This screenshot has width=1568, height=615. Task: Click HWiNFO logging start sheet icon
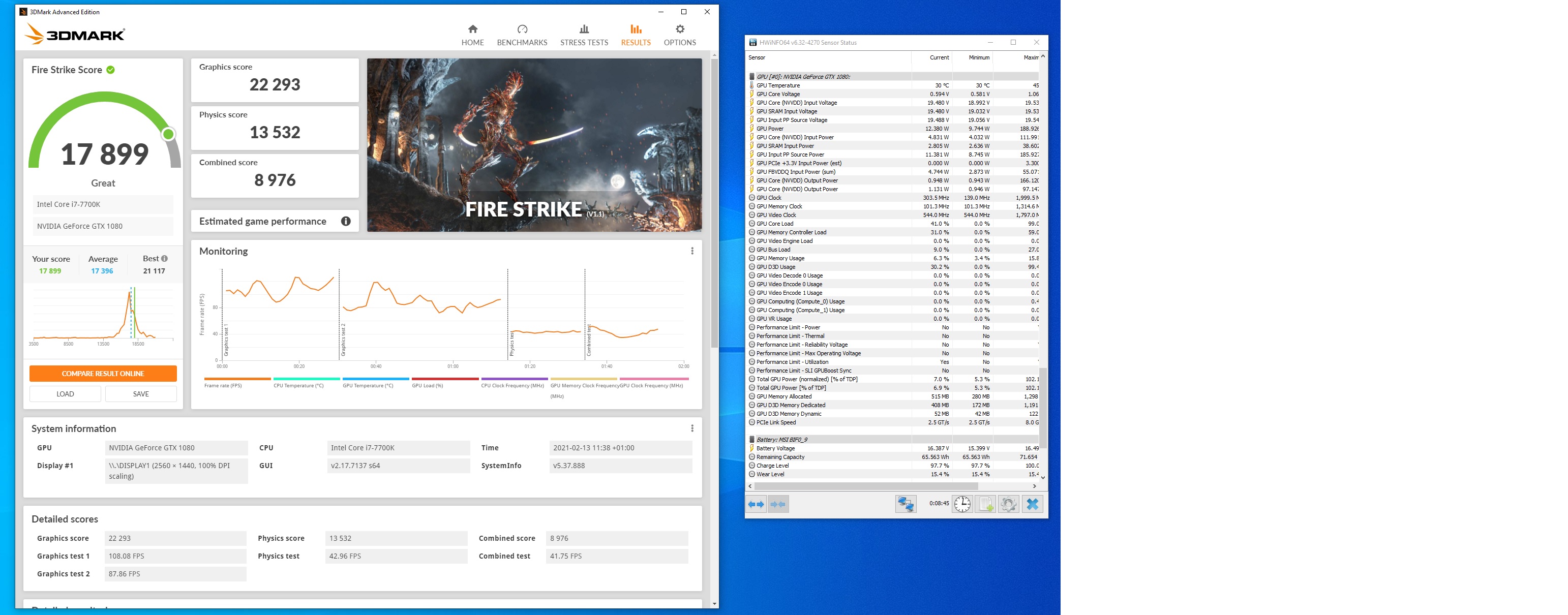pos(985,504)
